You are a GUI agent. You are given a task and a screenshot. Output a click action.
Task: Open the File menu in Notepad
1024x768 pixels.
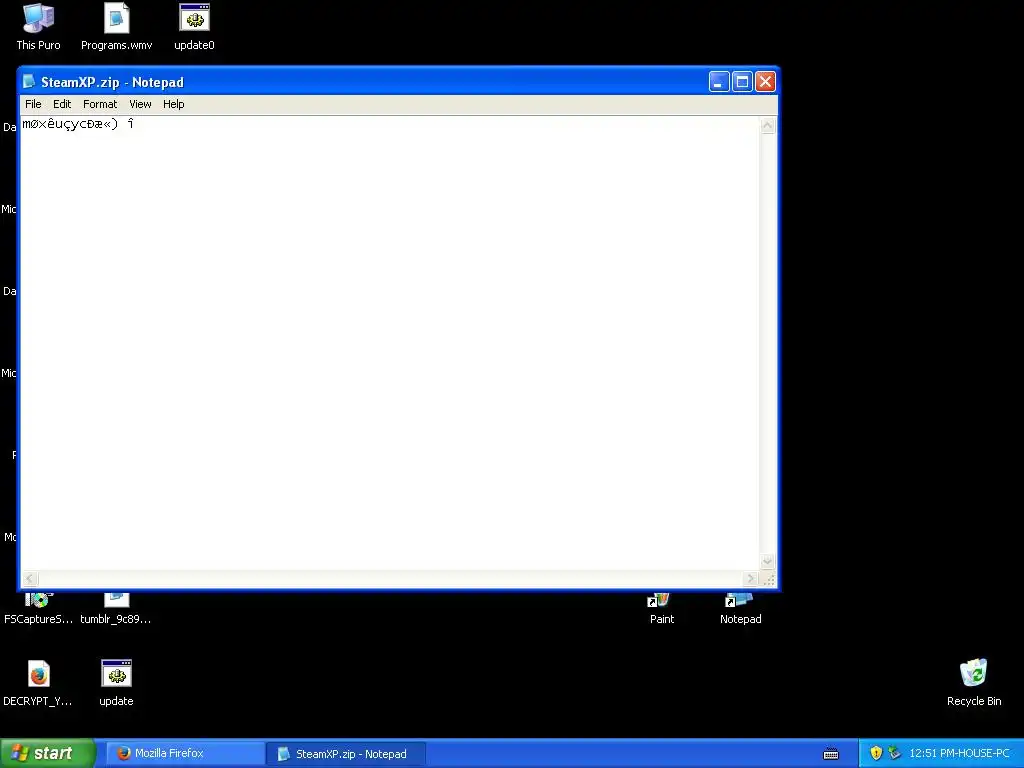click(x=33, y=104)
